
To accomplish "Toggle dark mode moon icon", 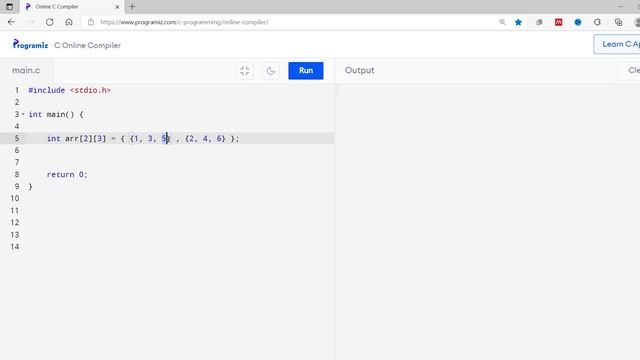I will click(271, 71).
